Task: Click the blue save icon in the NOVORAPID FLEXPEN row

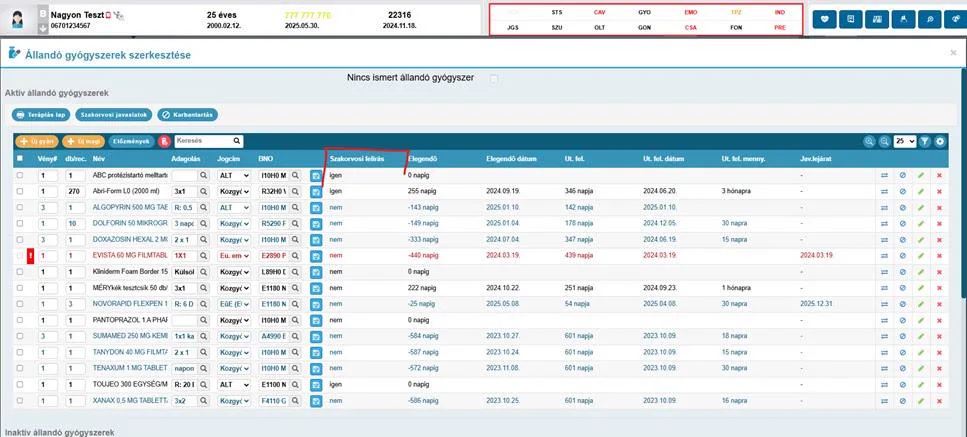Action: [316, 304]
